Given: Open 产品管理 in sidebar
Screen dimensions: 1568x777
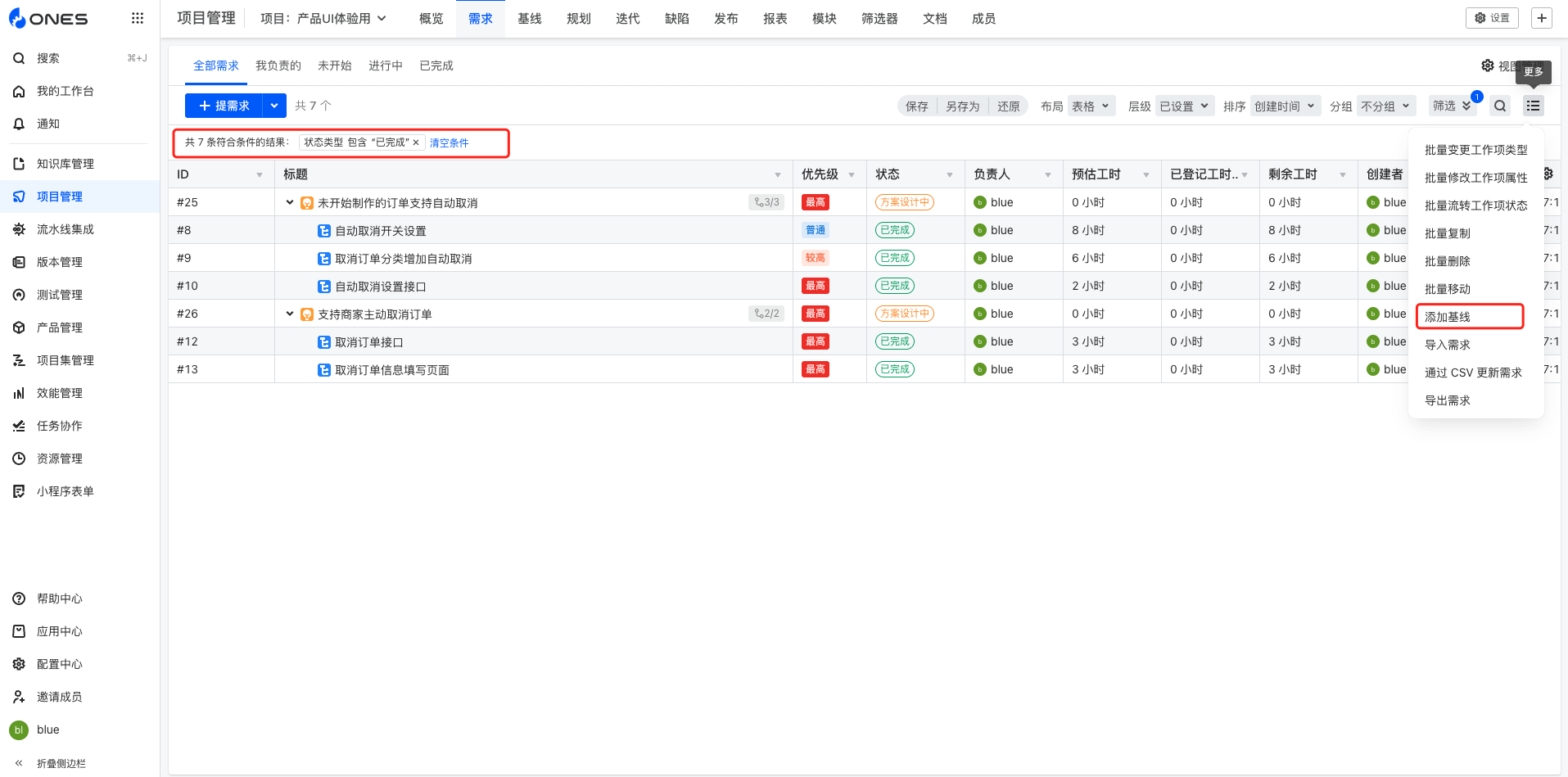Looking at the screenshot, I should (60, 328).
